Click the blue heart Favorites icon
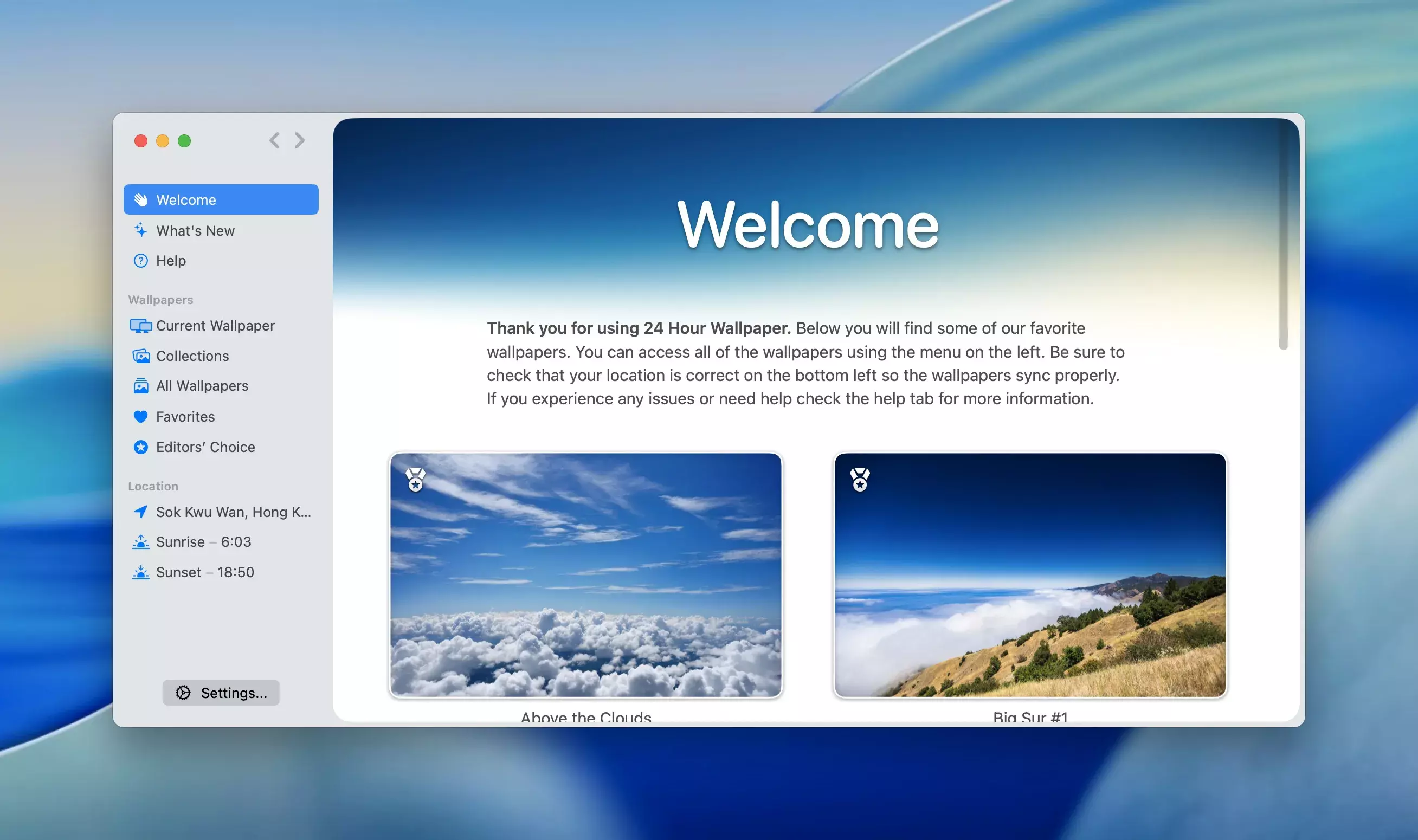The image size is (1418, 840). click(140, 417)
